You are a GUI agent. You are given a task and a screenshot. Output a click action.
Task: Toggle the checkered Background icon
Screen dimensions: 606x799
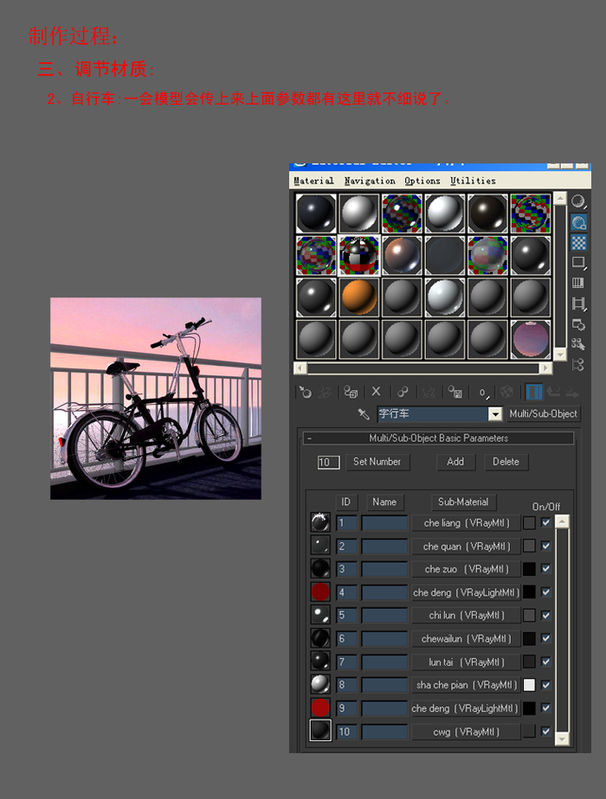pyautogui.click(x=578, y=243)
